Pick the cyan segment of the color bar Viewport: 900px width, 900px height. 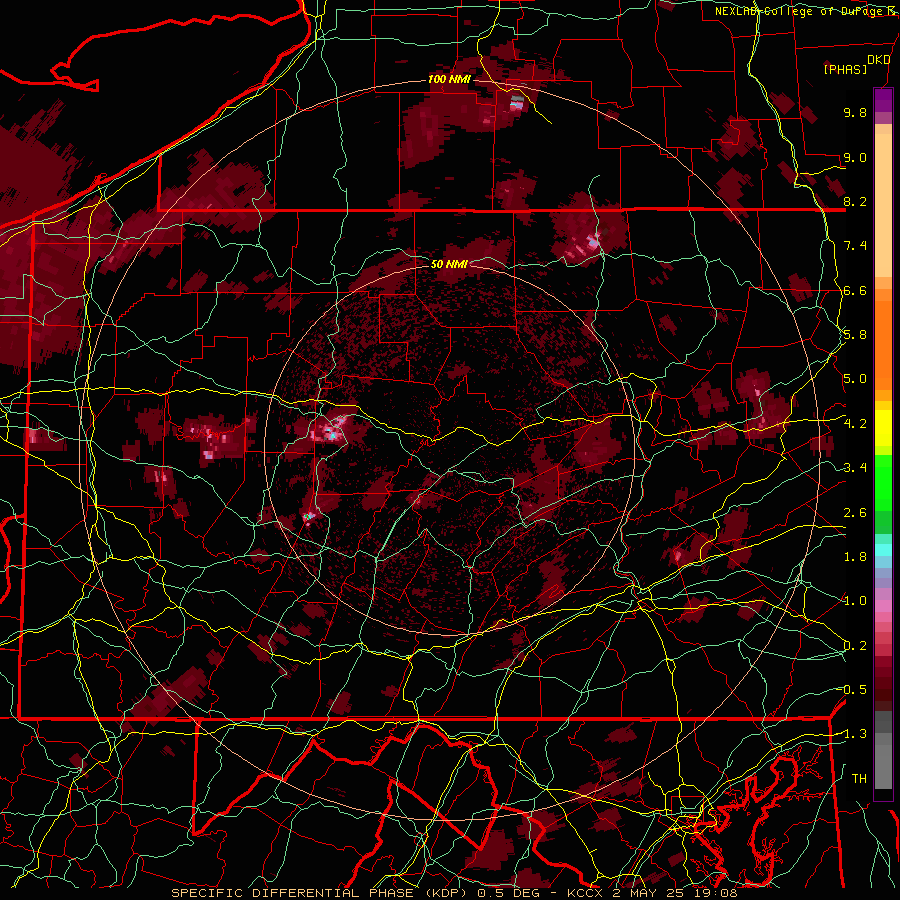(x=883, y=550)
